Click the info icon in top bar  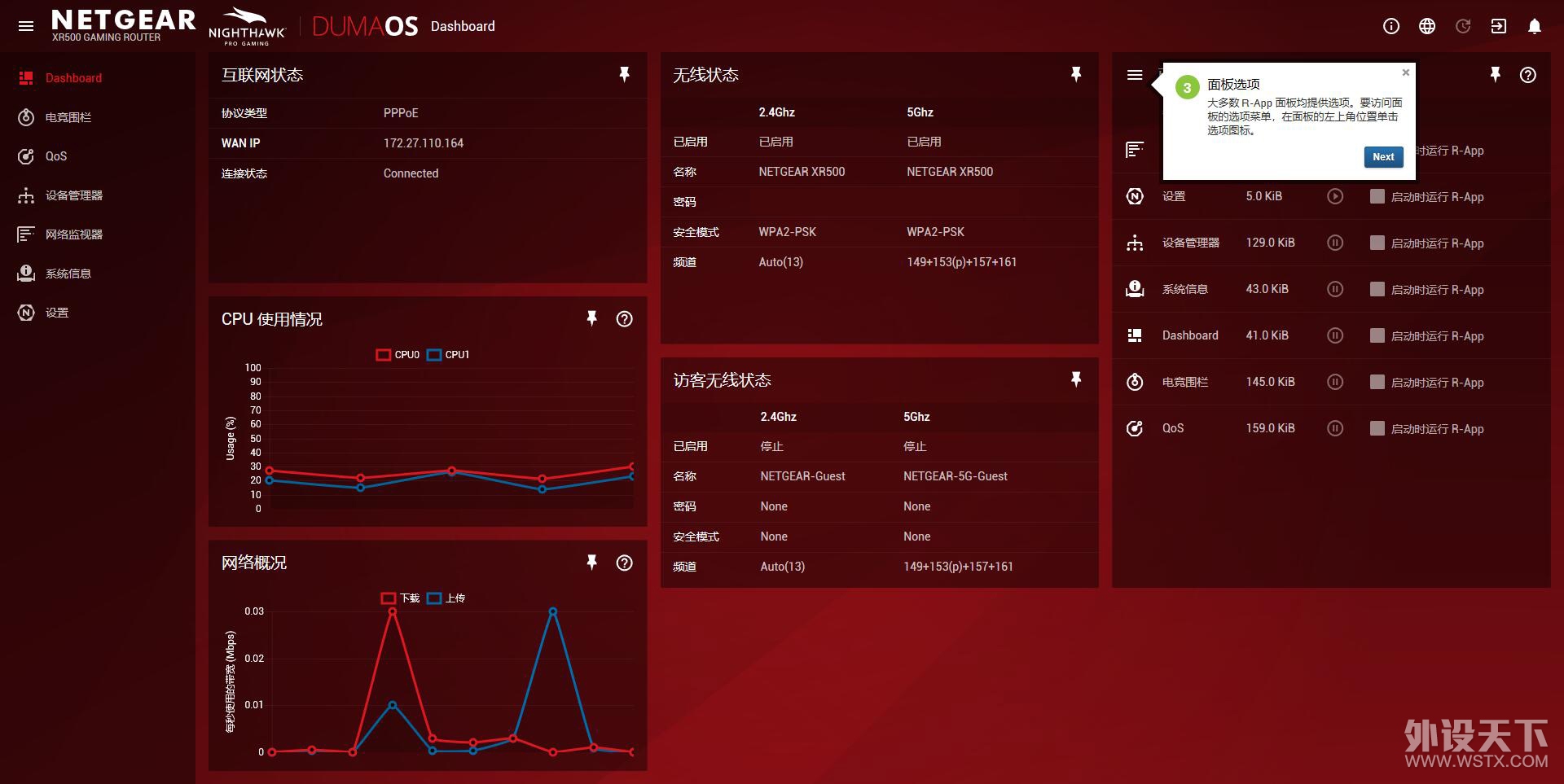pos(1391,26)
